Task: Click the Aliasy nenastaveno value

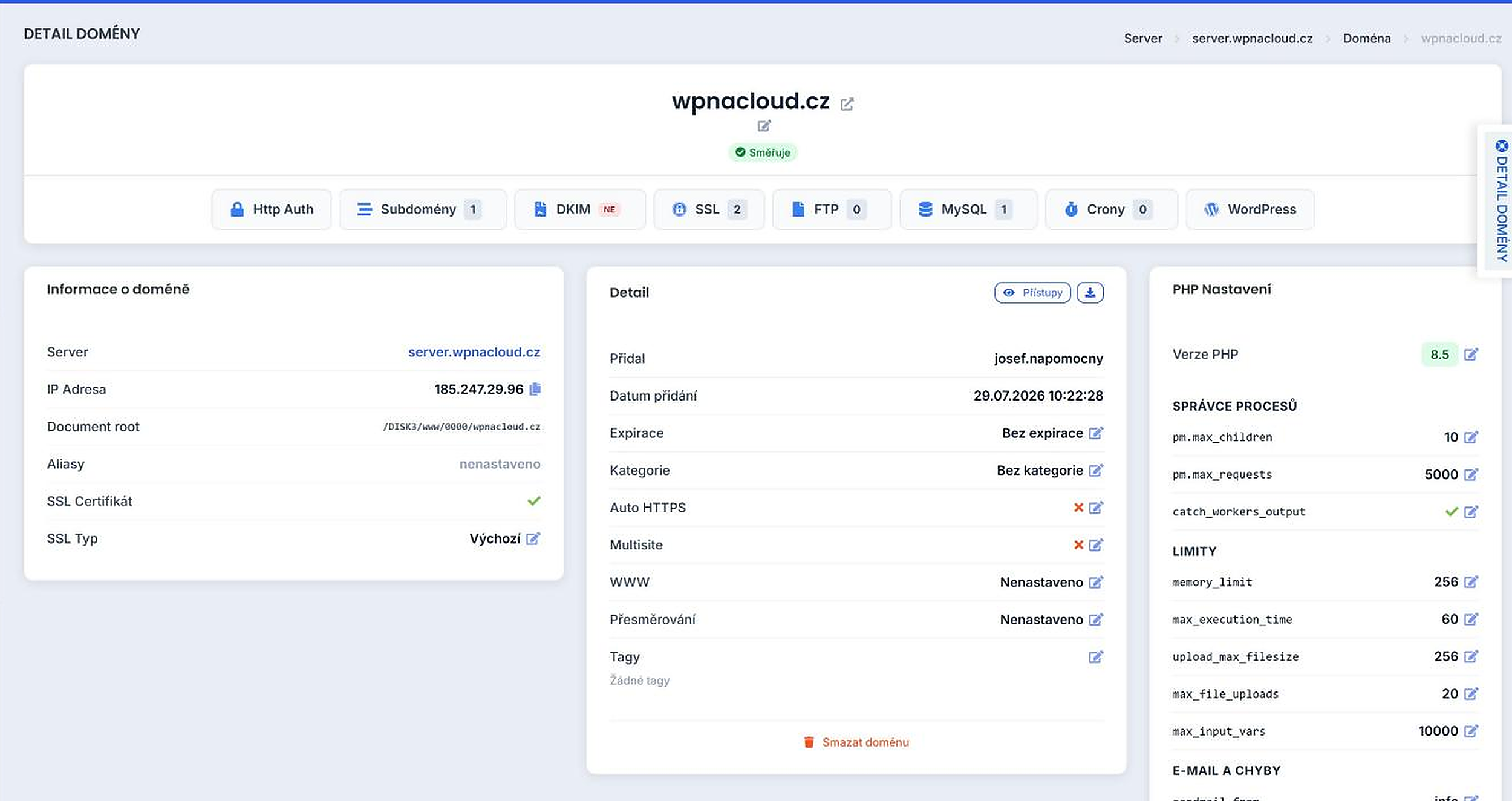Action: point(500,464)
